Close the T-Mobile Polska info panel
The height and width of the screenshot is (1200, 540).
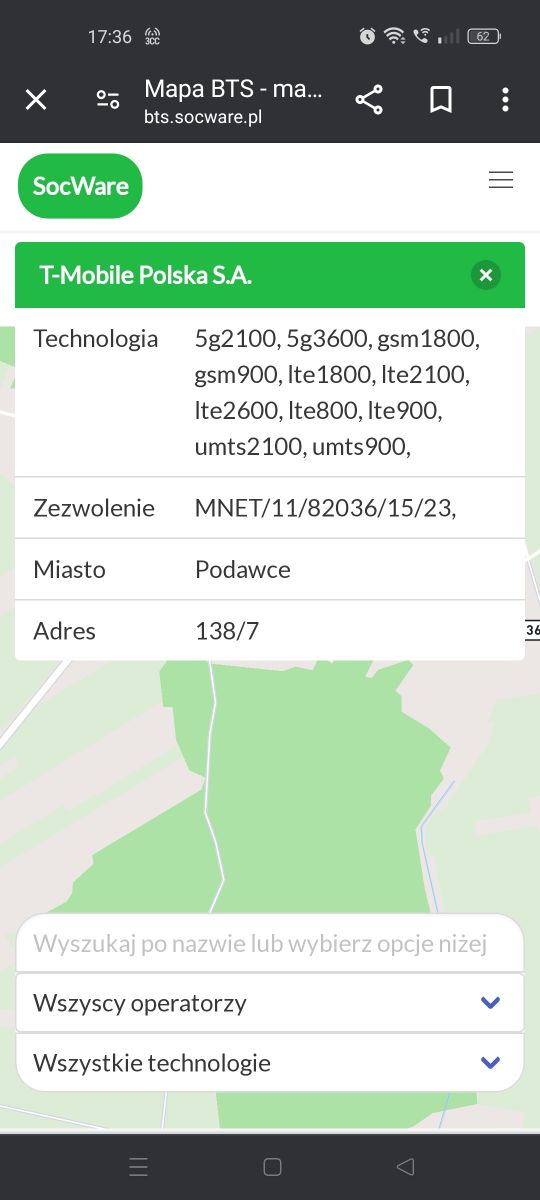point(486,275)
